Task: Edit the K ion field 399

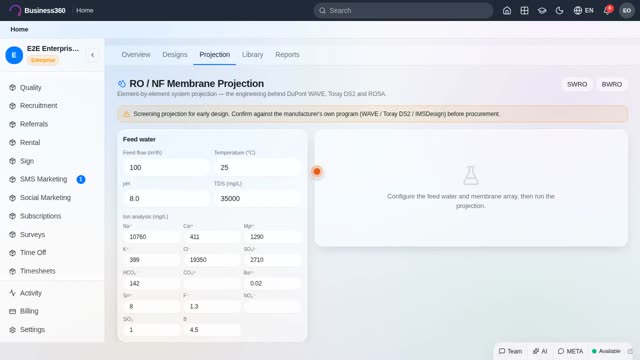Action: point(151,260)
